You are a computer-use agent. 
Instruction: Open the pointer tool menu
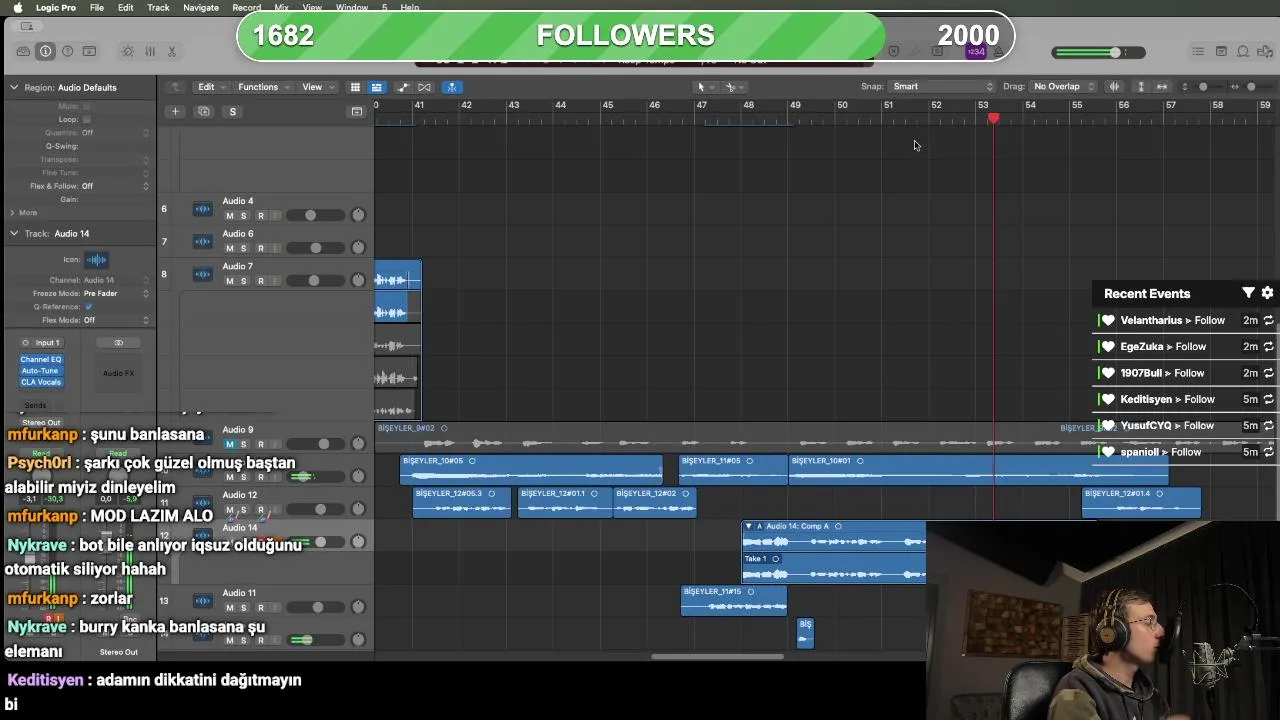[703, 87]
